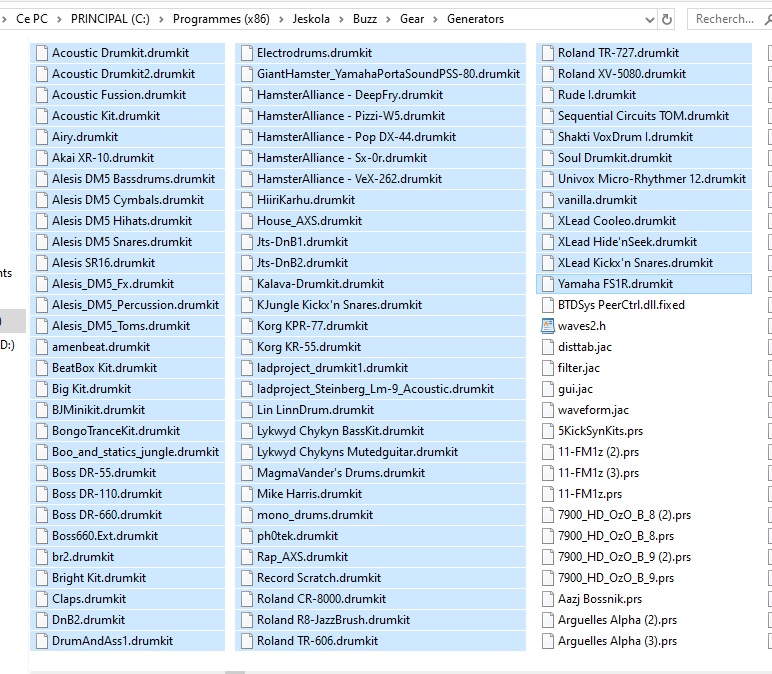Click the file icon of DrumAndAss1.drumkit

42,641
